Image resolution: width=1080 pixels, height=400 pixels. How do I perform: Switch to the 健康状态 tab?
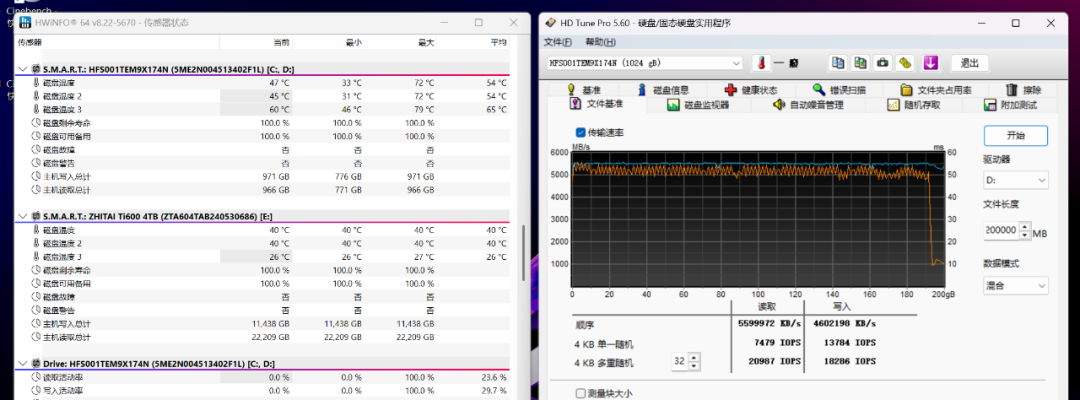[751, 90]
